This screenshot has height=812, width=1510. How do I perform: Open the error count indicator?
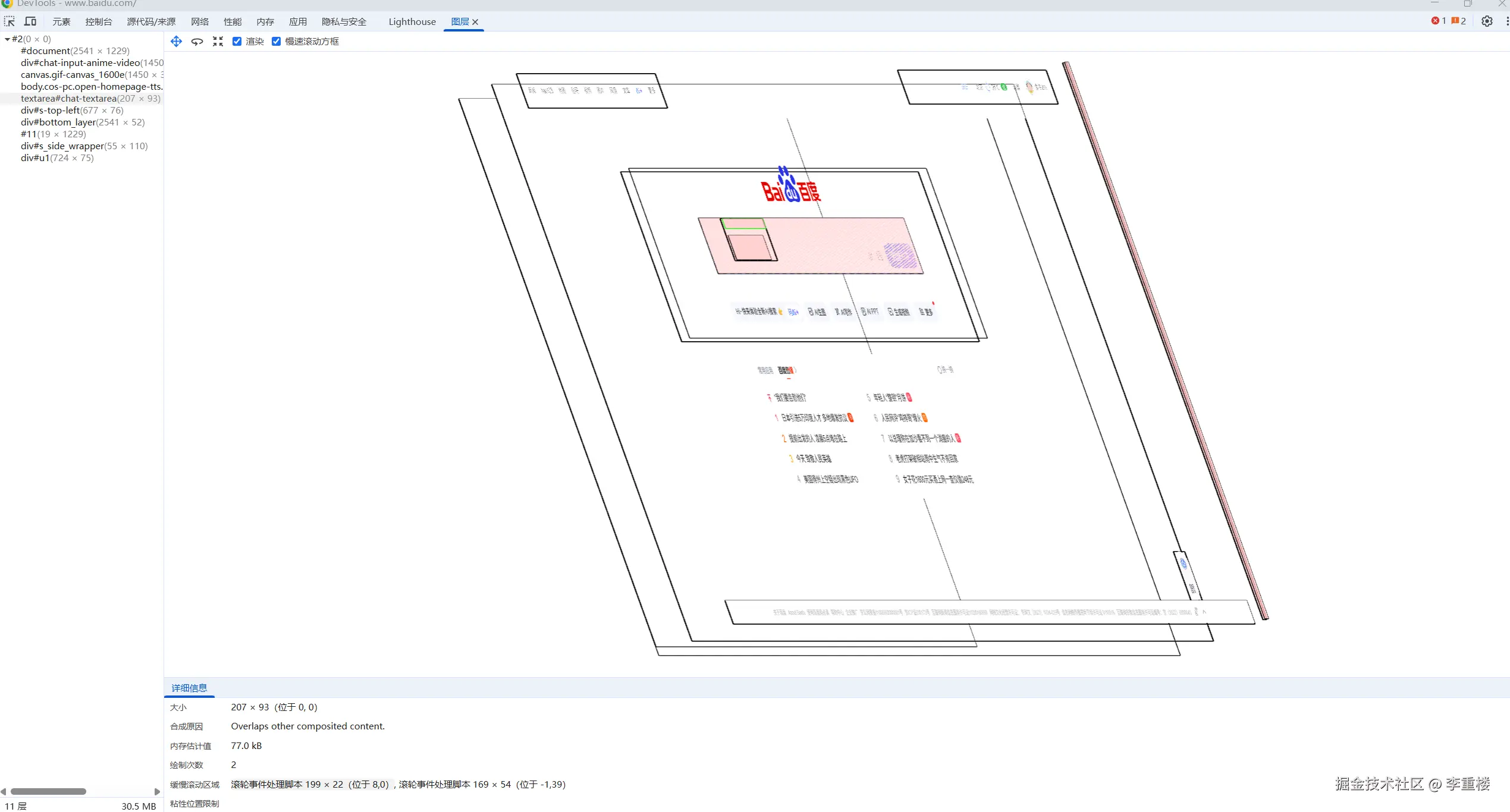(1439, 21)
